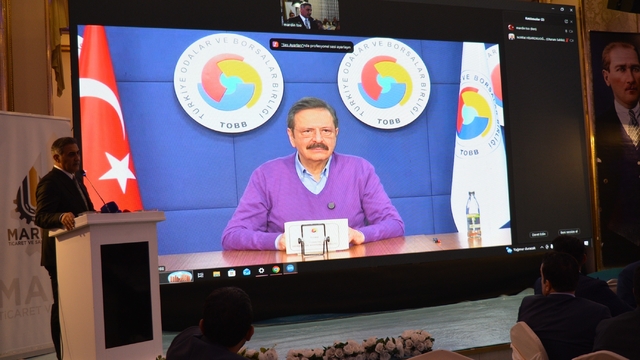
Task: Open File Explorer from the taskbar
Action: [x=216, y=274]
